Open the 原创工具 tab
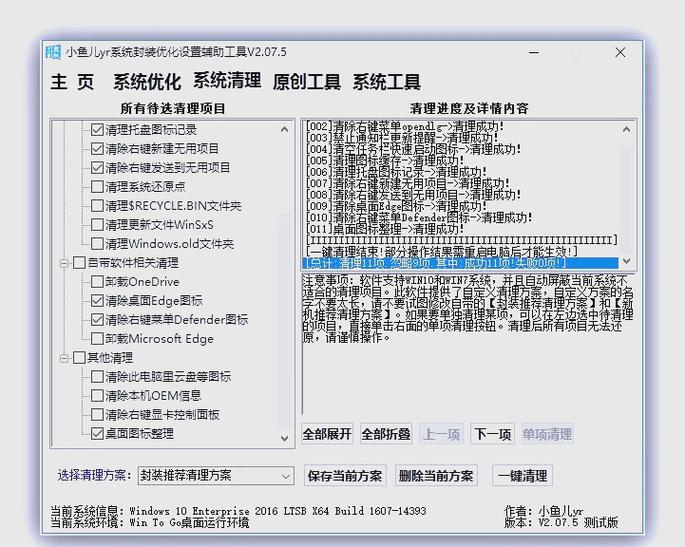685x547 pixels. [307, 82]
